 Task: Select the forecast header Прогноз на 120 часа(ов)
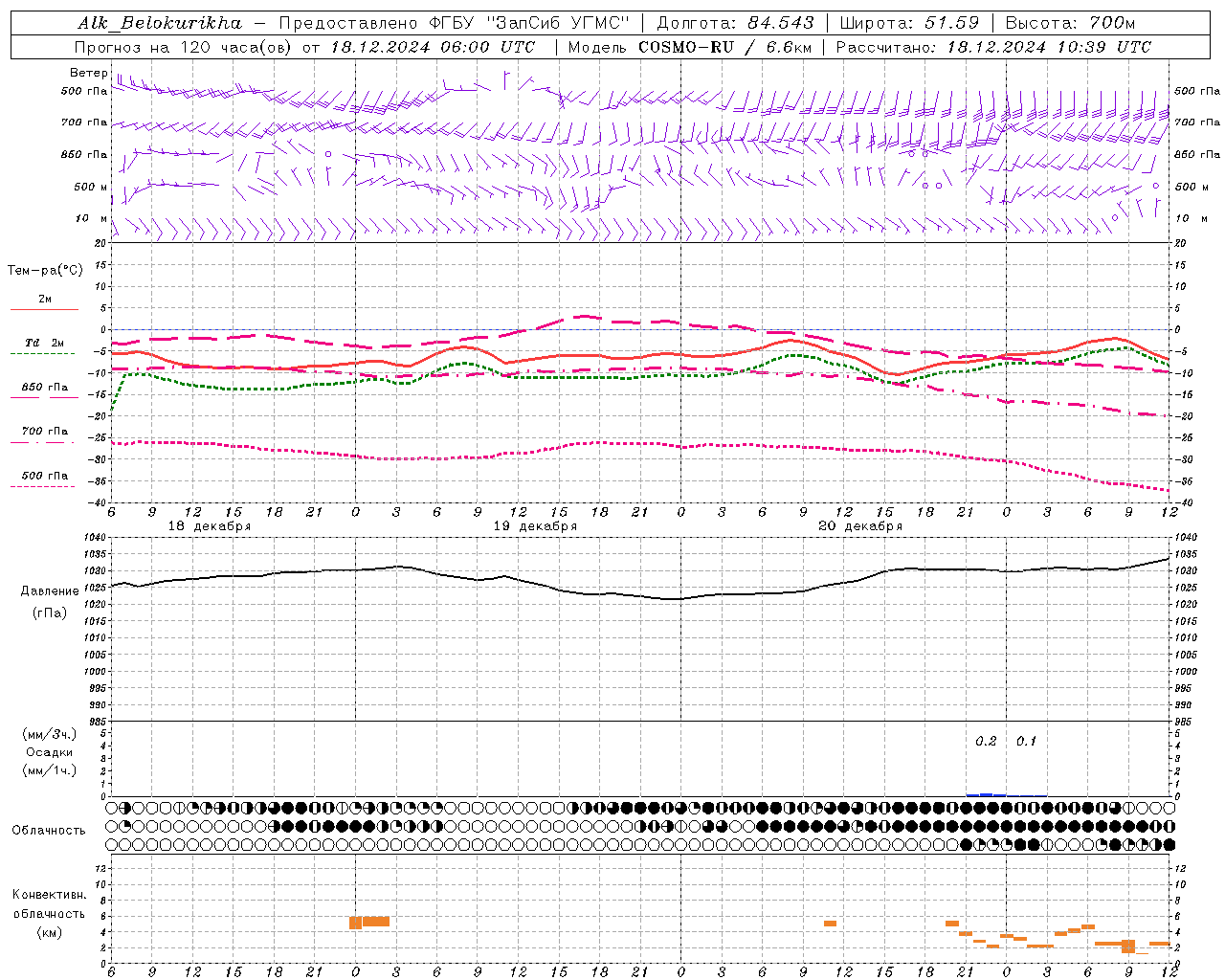click(184, 47)
